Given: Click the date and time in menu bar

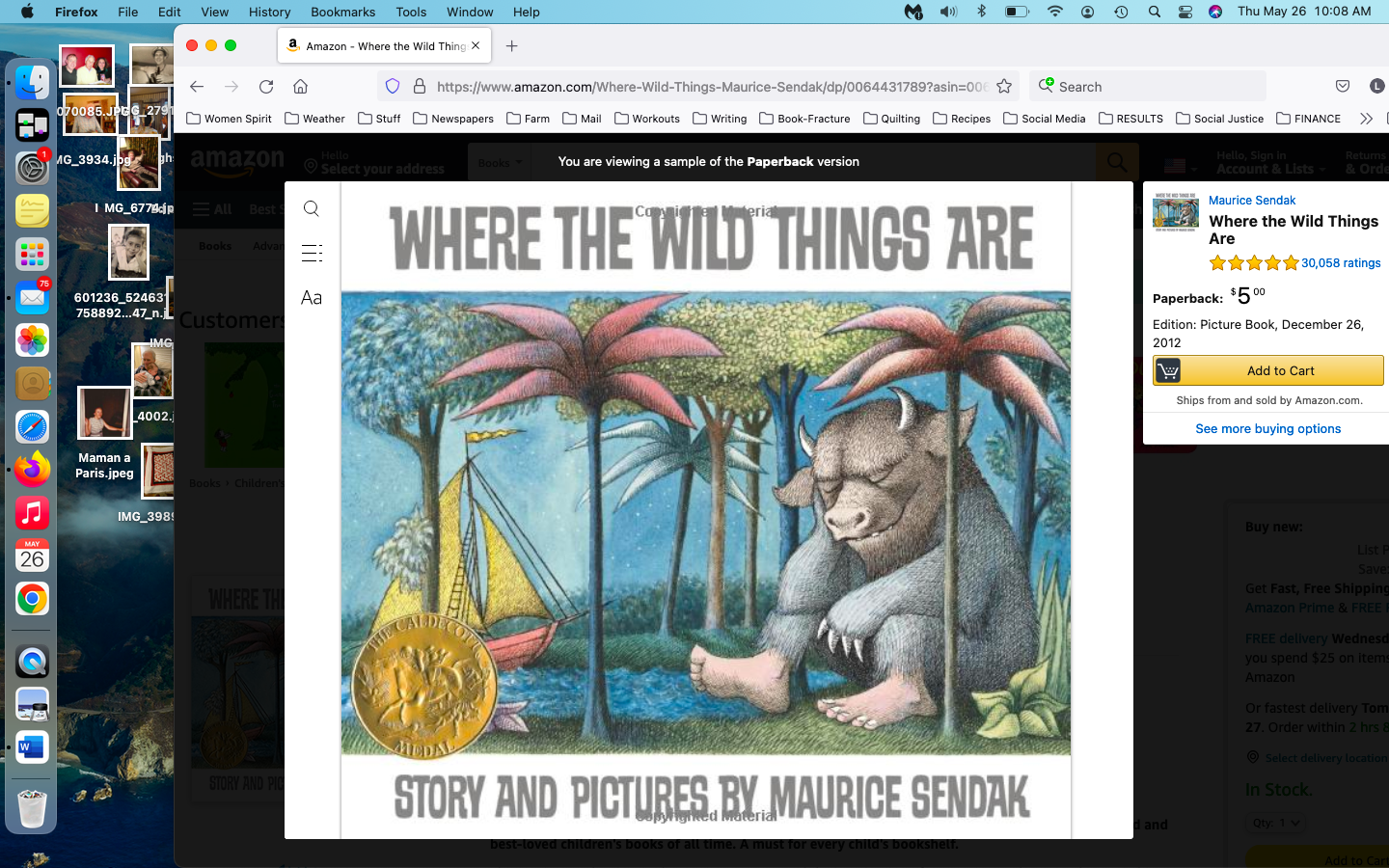Looking at the screenshot, I should [1304, 12].
